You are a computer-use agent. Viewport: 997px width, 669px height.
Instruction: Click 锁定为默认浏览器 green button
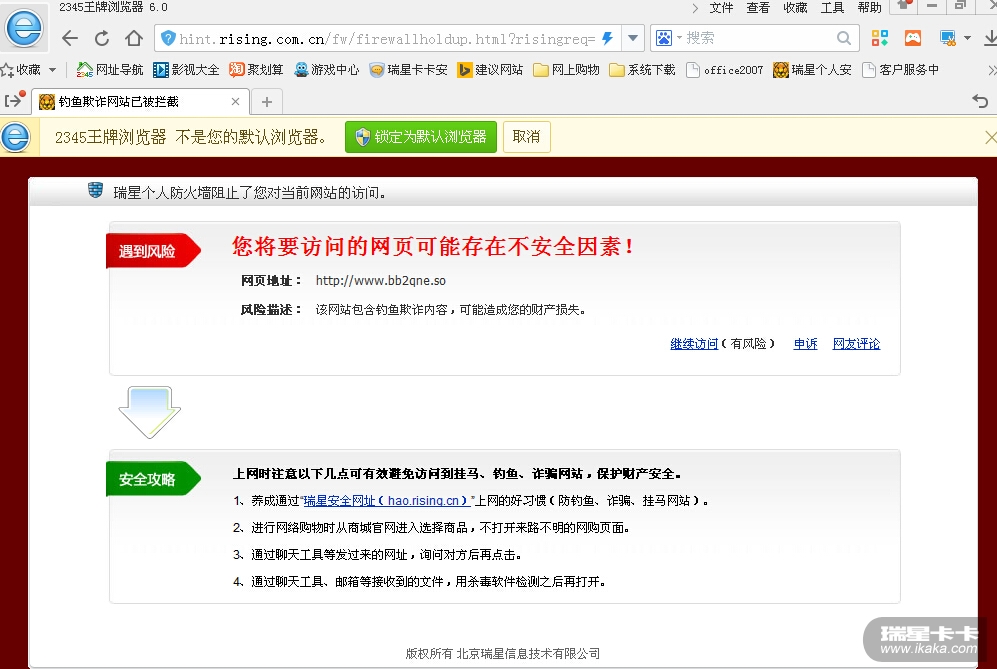coord(420,137)
